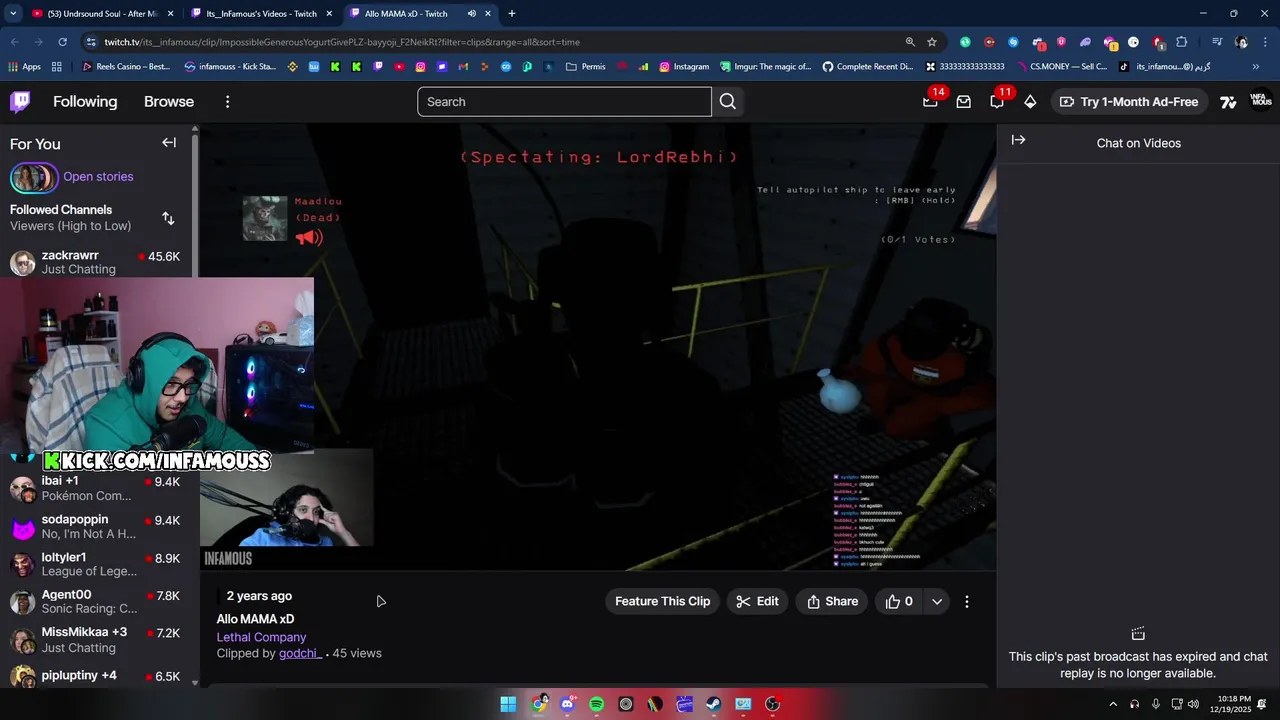The width and height of the screenshot is (1280, 720).
Task: Reload the page
Action: tap(62, 42)
